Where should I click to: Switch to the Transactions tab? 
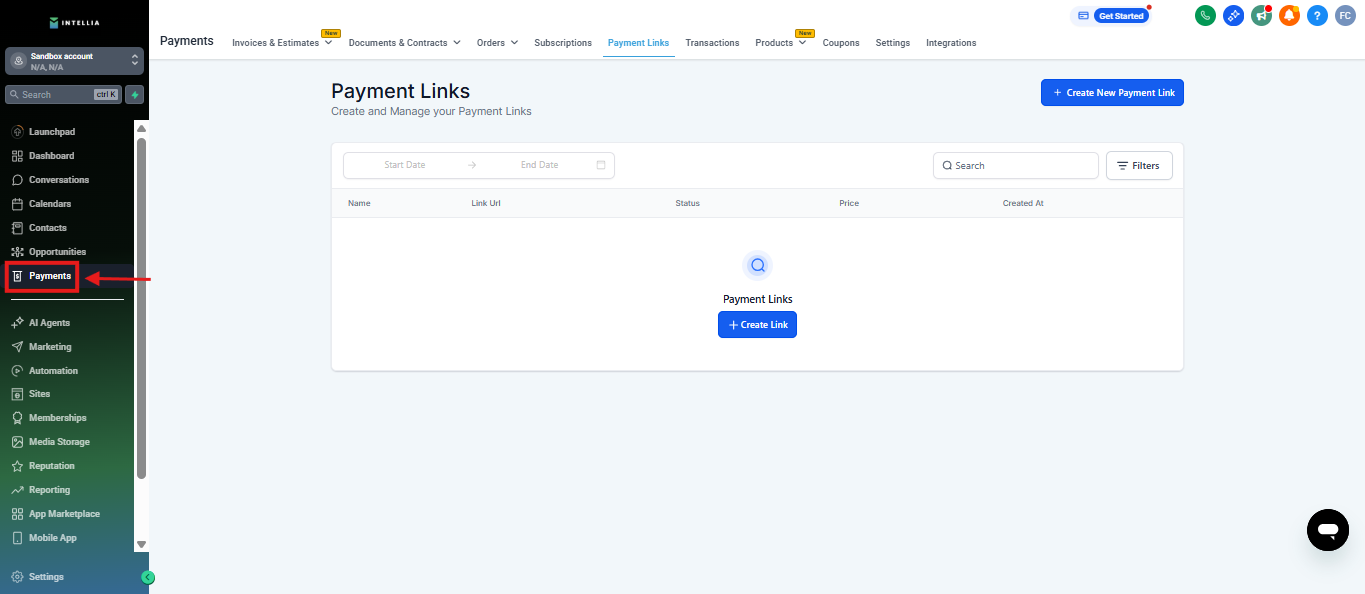(x=712, y=43)
